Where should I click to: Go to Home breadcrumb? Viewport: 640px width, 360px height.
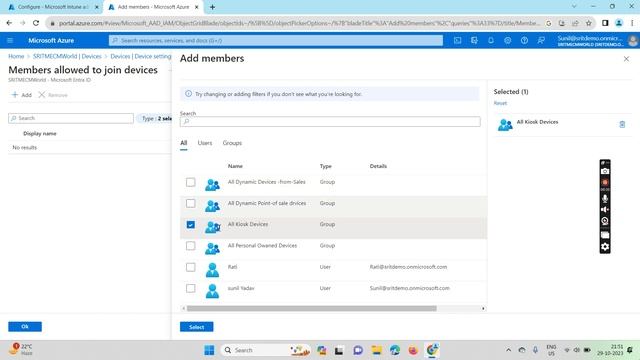click(16, 56)
